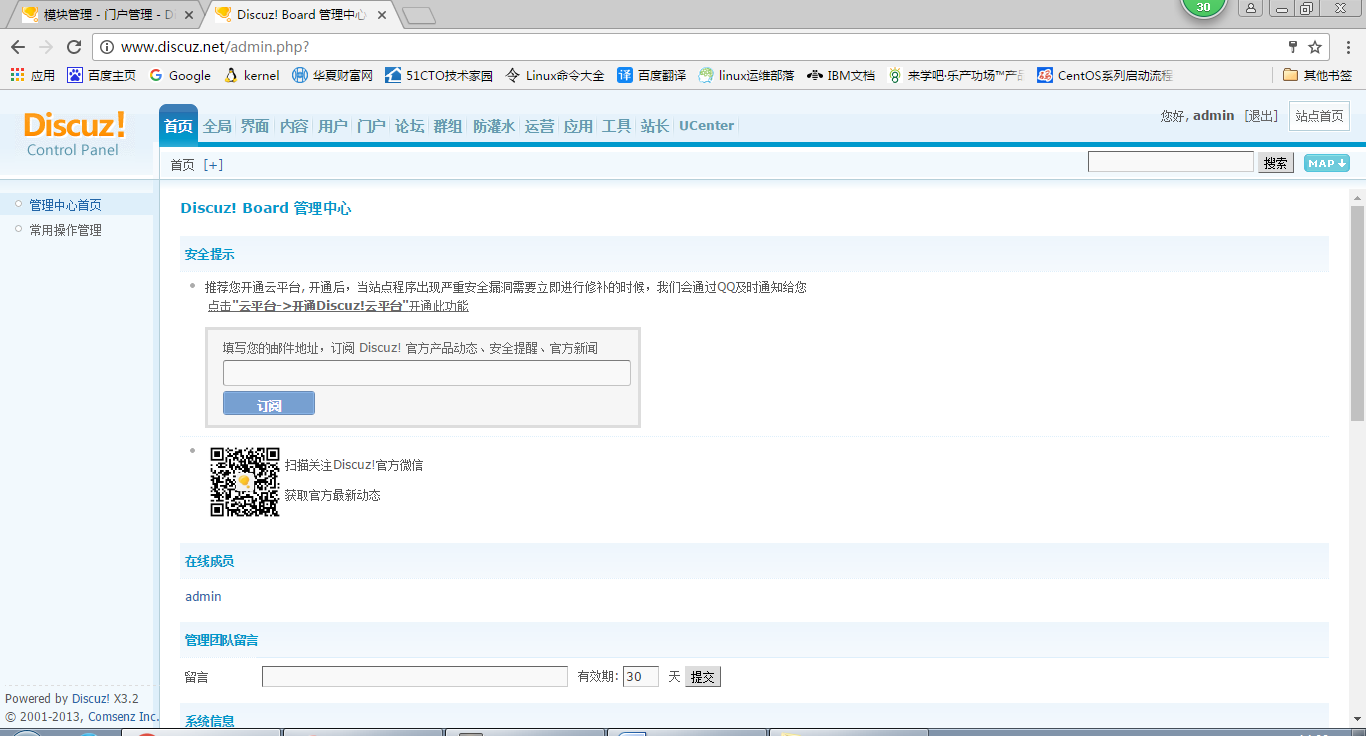The height and width of the screenshot is (736, 1366).
Task: Open the 应用 admin menu
Action: coord(578,126)
